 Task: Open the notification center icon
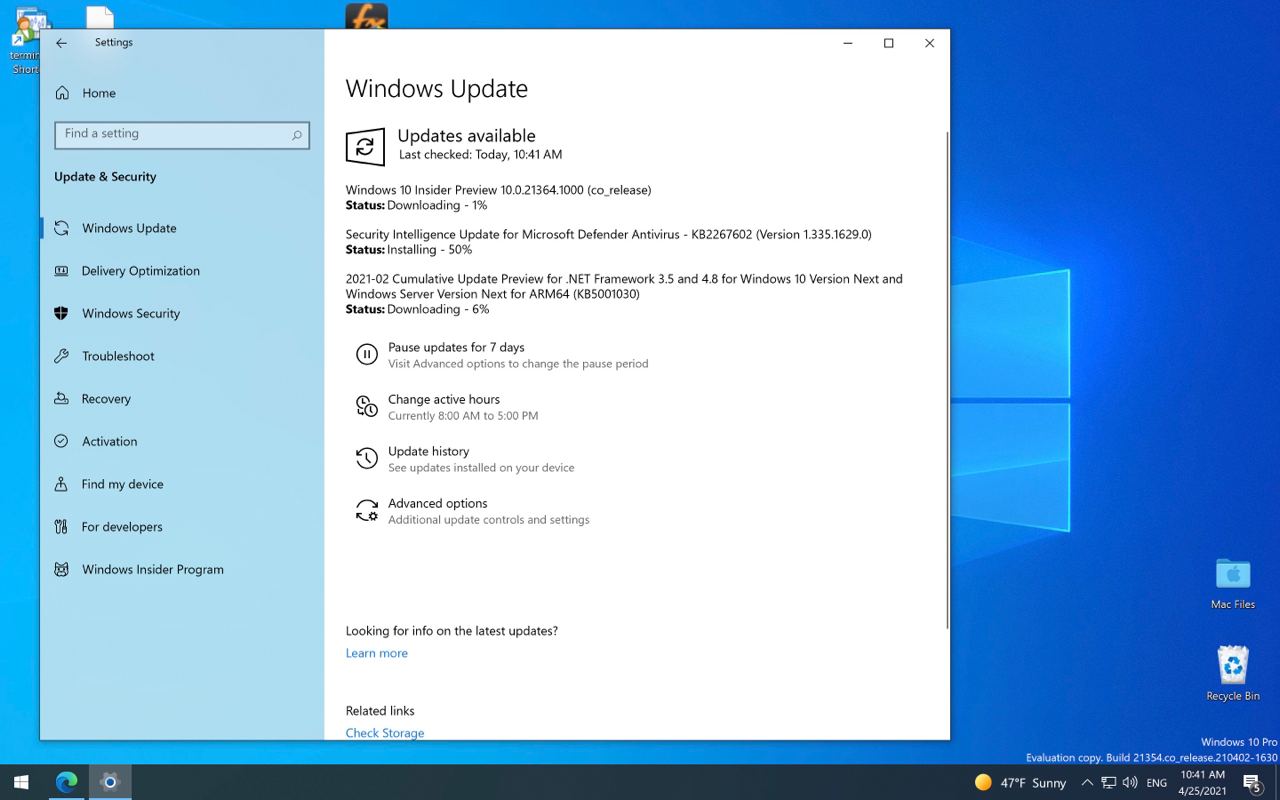point(1251,783)
